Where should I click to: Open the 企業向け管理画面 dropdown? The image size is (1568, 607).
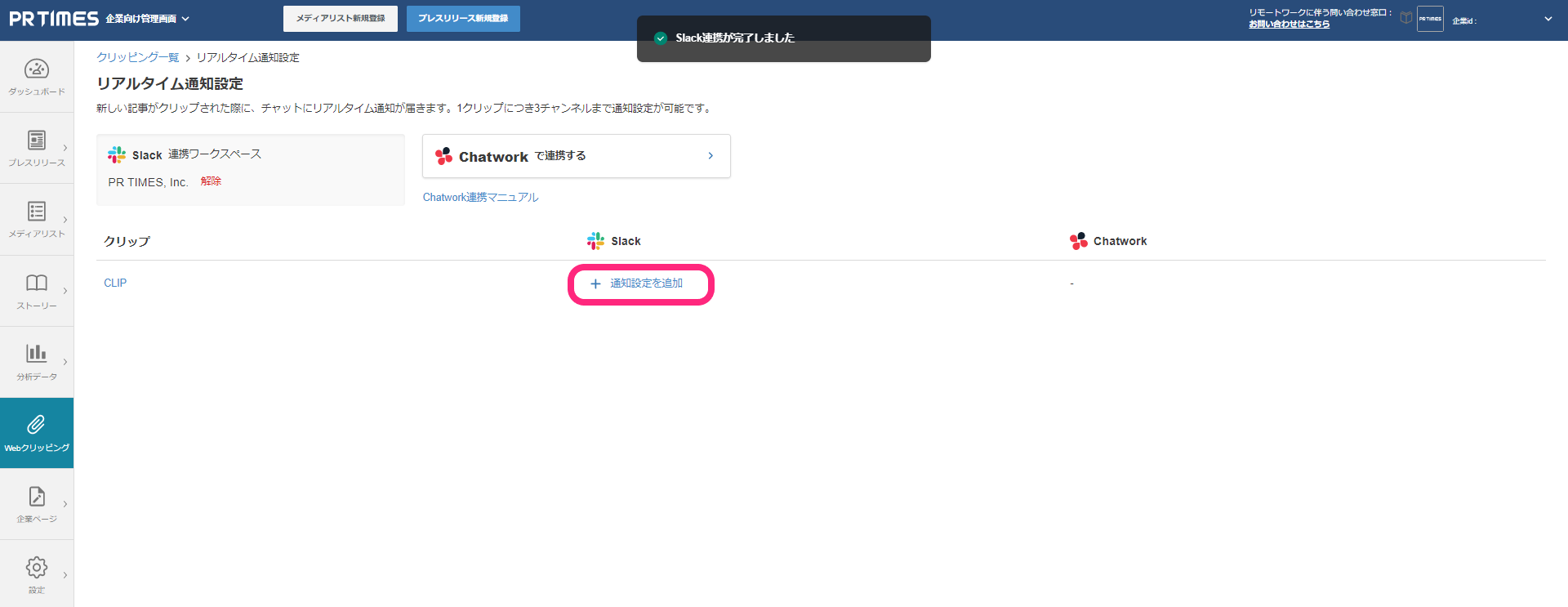tap(147, 19)
